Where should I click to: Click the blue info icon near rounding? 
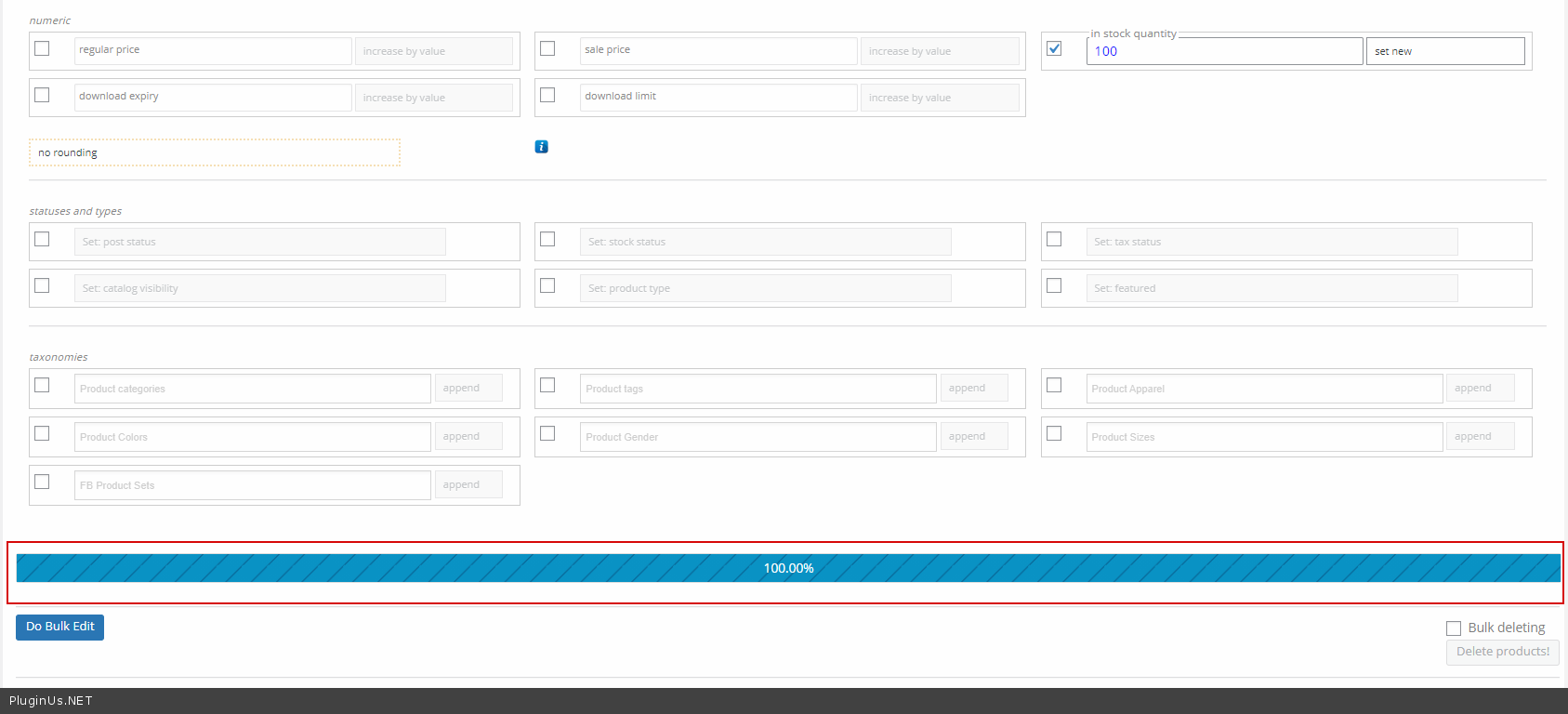pos(541,147)
